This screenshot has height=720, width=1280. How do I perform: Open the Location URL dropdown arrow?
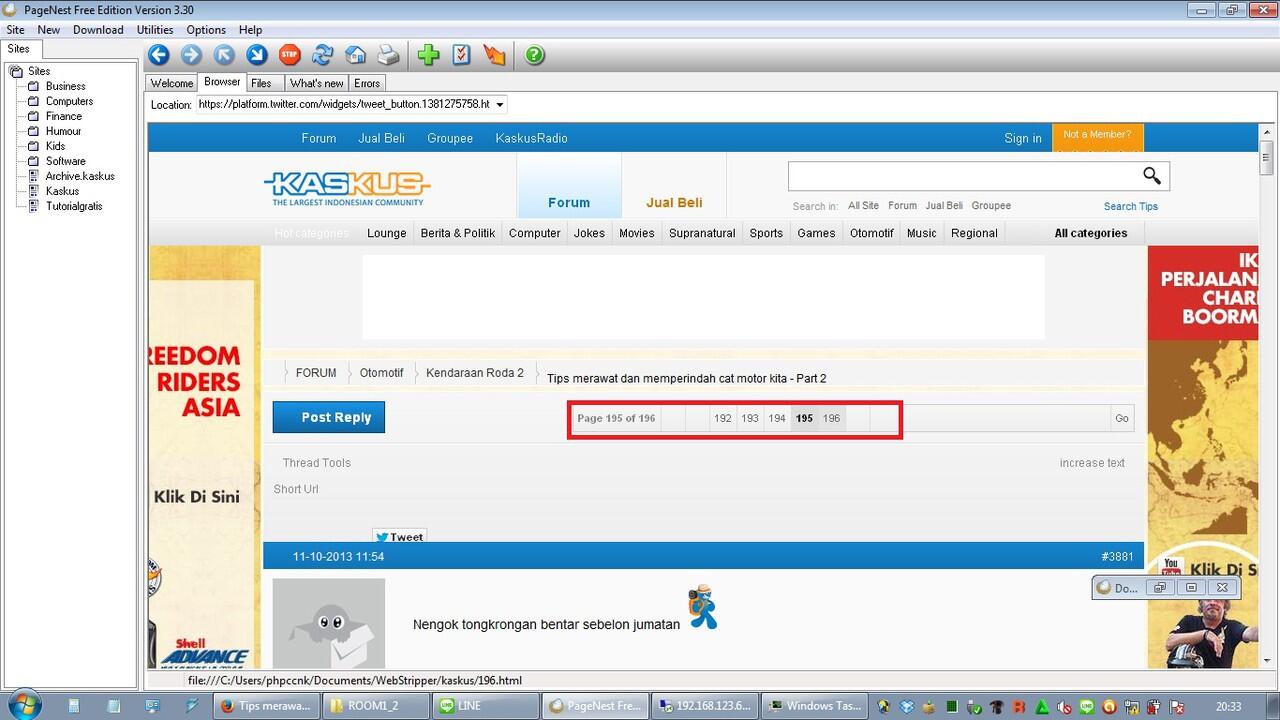coord(500,104)
